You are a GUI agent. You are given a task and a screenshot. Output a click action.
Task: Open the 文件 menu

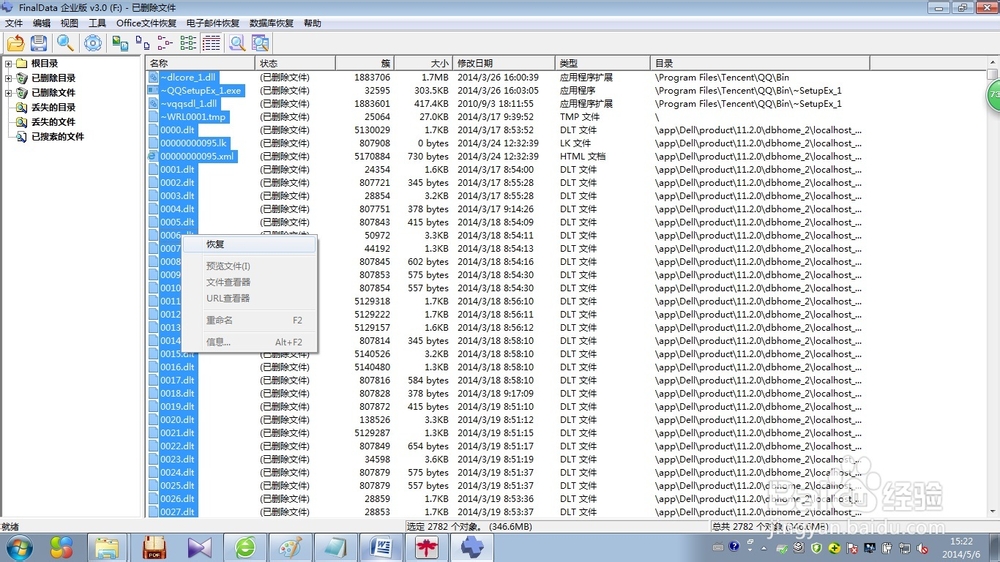[13, 23]
